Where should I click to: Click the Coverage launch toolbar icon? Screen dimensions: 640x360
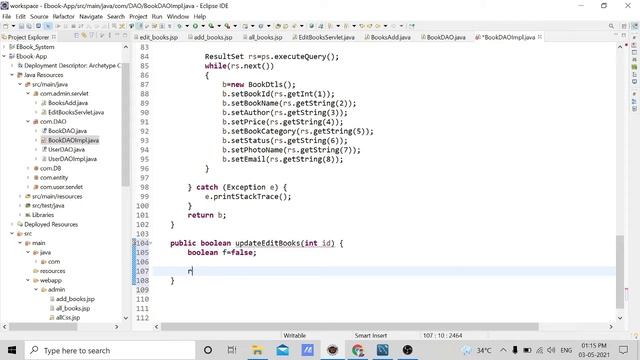pyautogui.click(x=211, y=26)
